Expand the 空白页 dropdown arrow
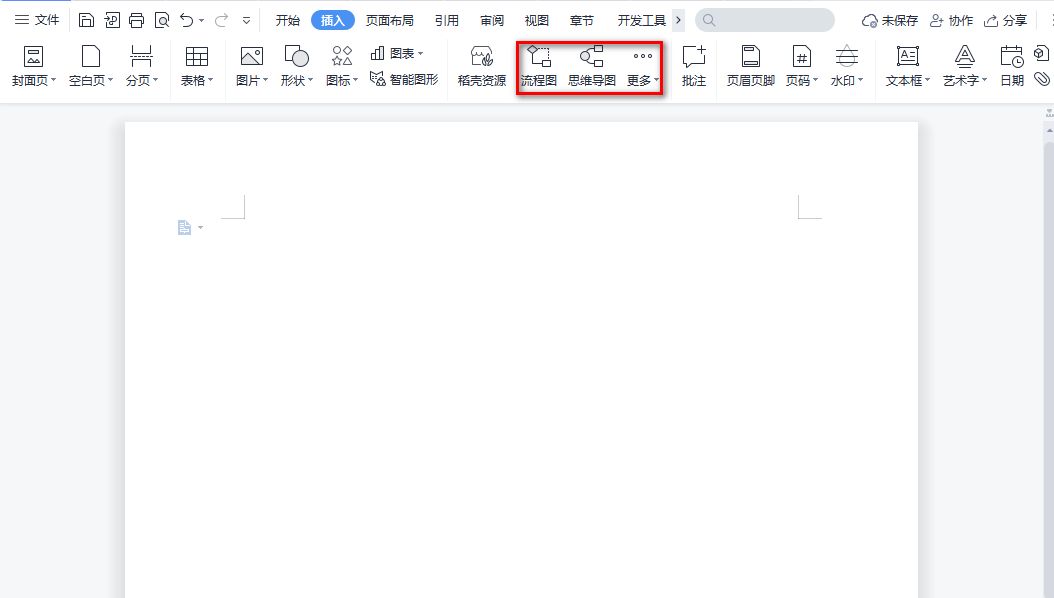The height and width of the screenshot is (598, 1054). click(x=110, y=80)
